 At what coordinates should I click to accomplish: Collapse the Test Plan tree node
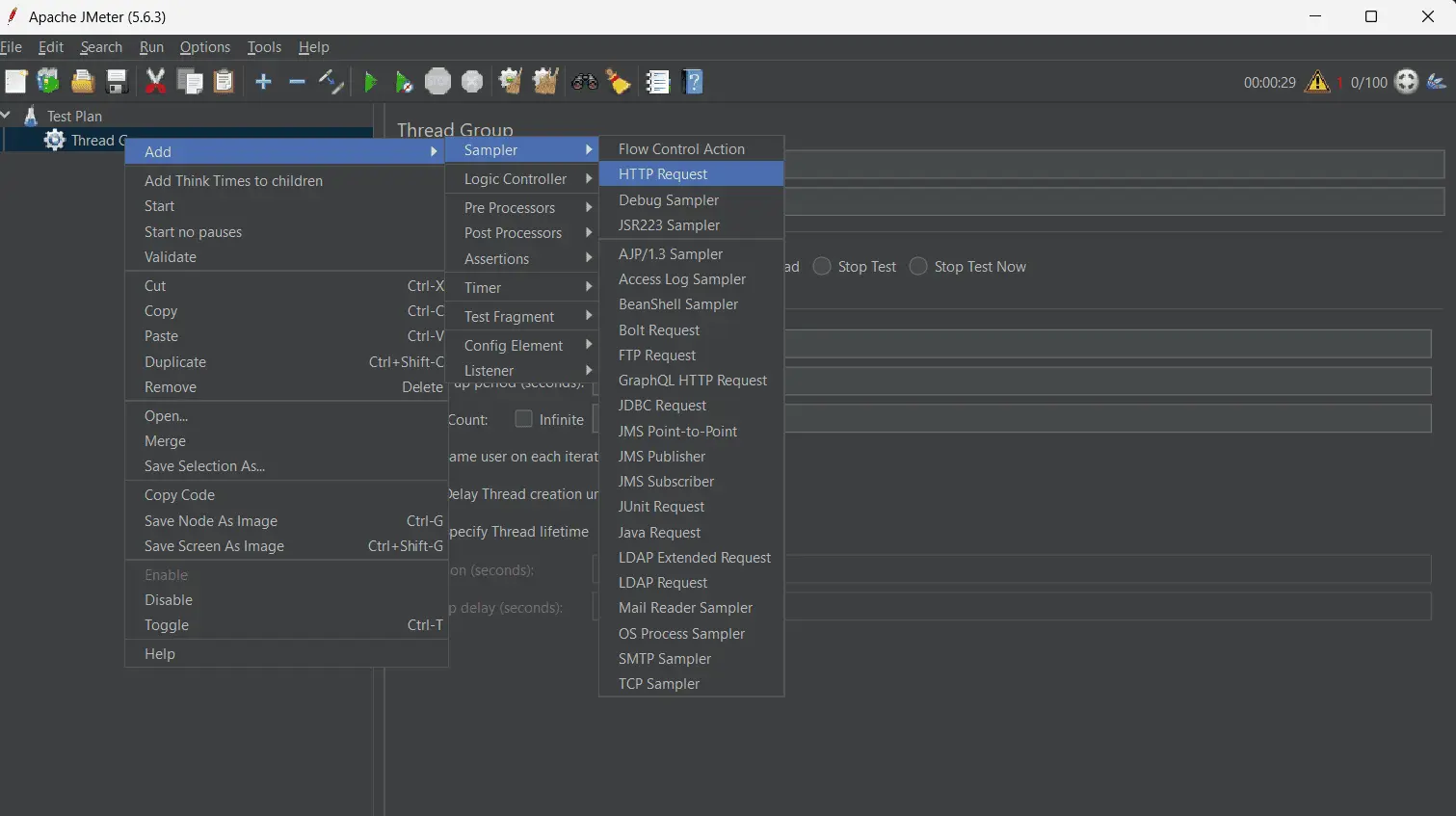pyautogui.click(x=6, y=116)
